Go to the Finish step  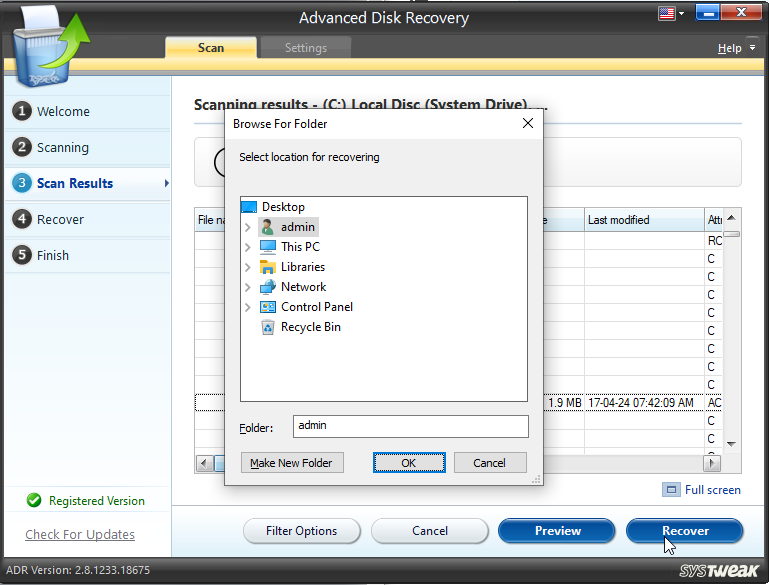[53, 255]
